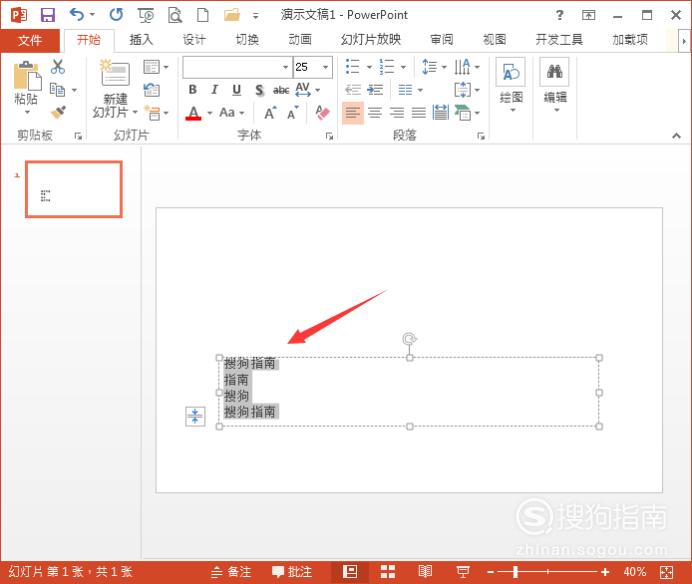
Task: Justify the paragraph text
Action: 419,113
